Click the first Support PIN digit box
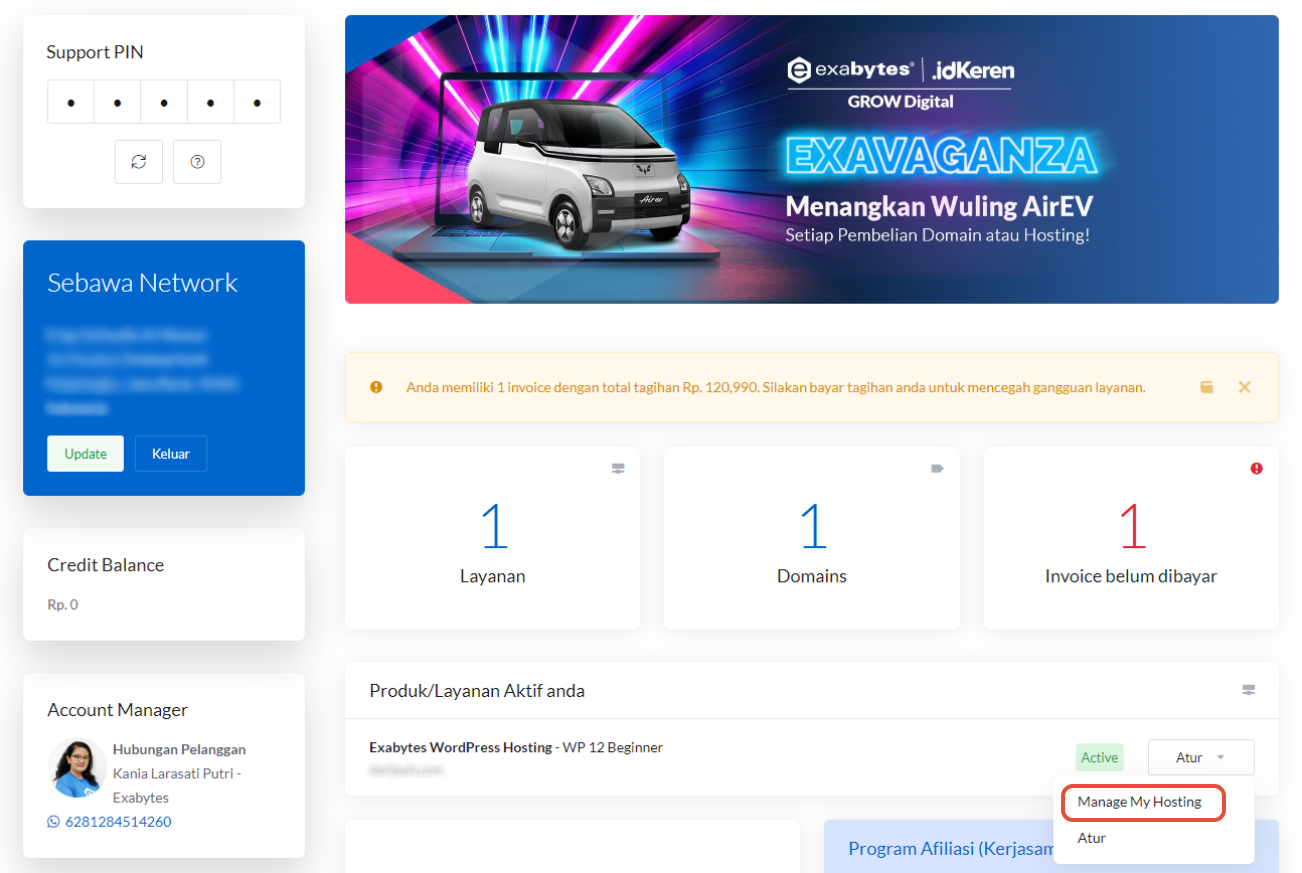This screenshot has width=1302, height=873. point(70,102)
